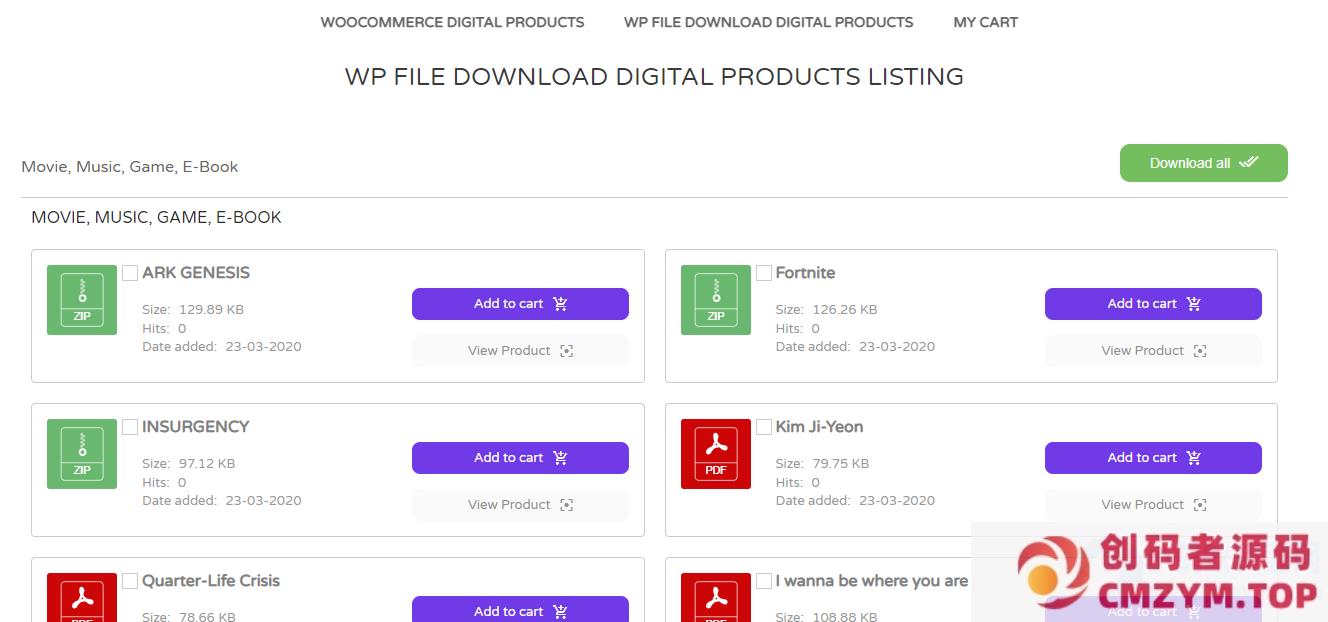Add Kim Ji-Yeon to cart
The height and width of the screenshot is (622, 1328).
[1152, 458]
